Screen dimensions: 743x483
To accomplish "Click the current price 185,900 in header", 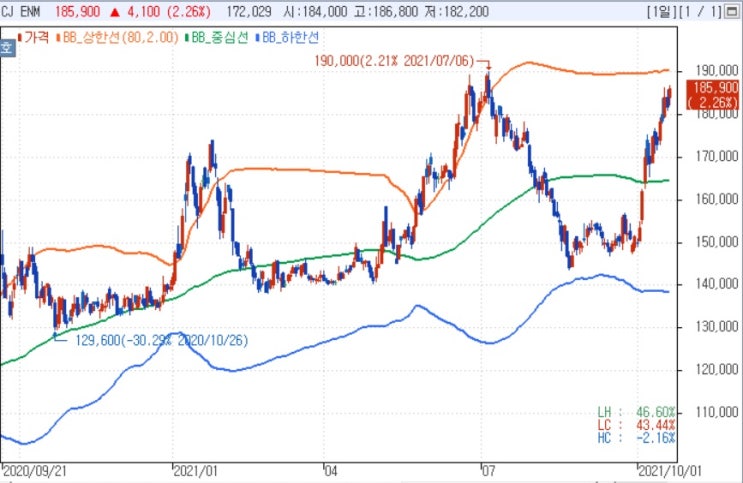I will click(x=77, y=12).
